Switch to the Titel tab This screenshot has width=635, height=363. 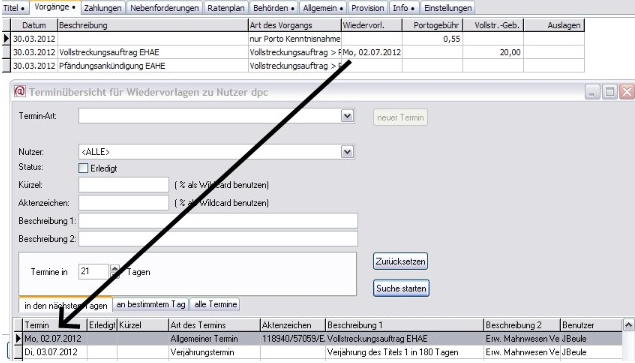(x=14, y=8)
